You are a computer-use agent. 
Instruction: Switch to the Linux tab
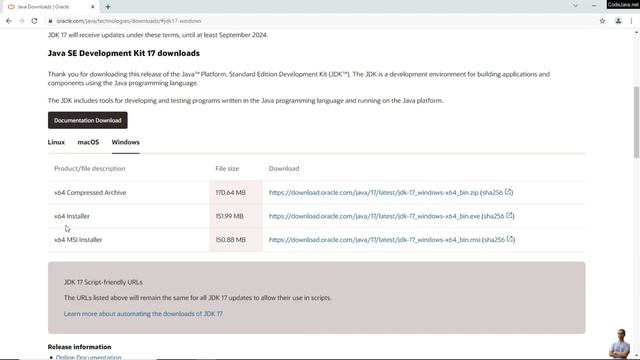coord(56,142)
